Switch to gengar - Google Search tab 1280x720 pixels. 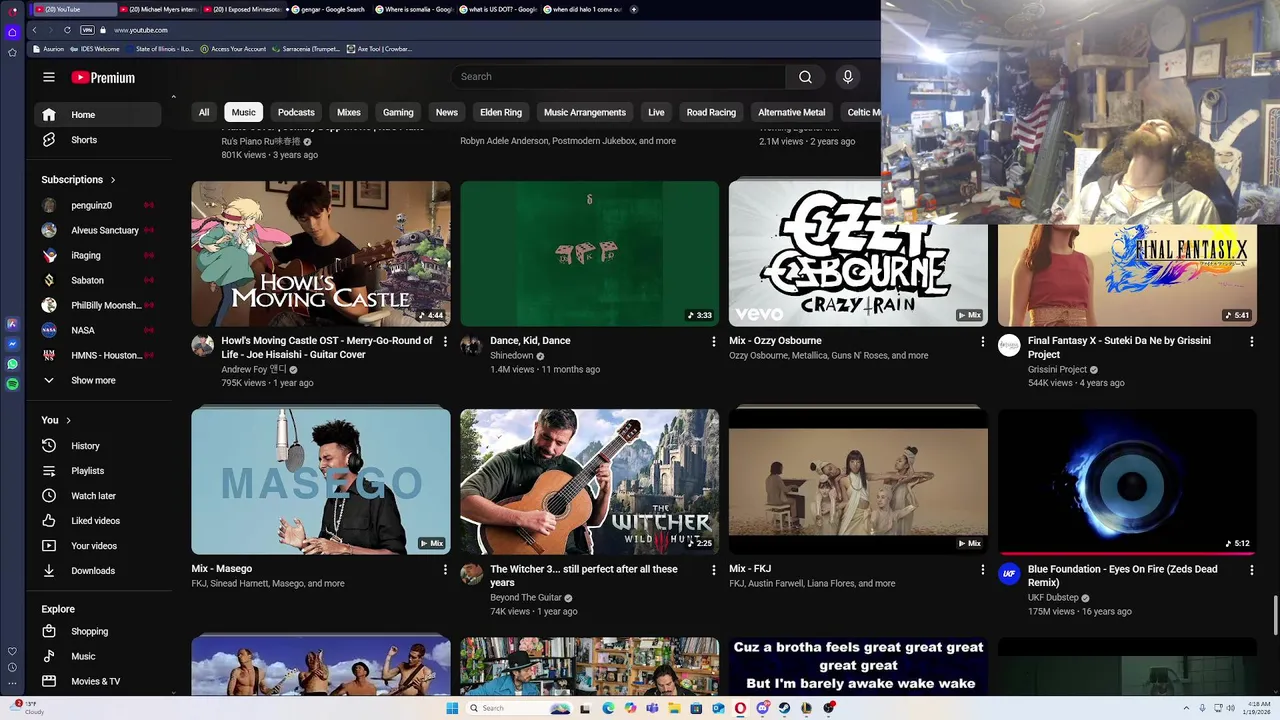330,9
